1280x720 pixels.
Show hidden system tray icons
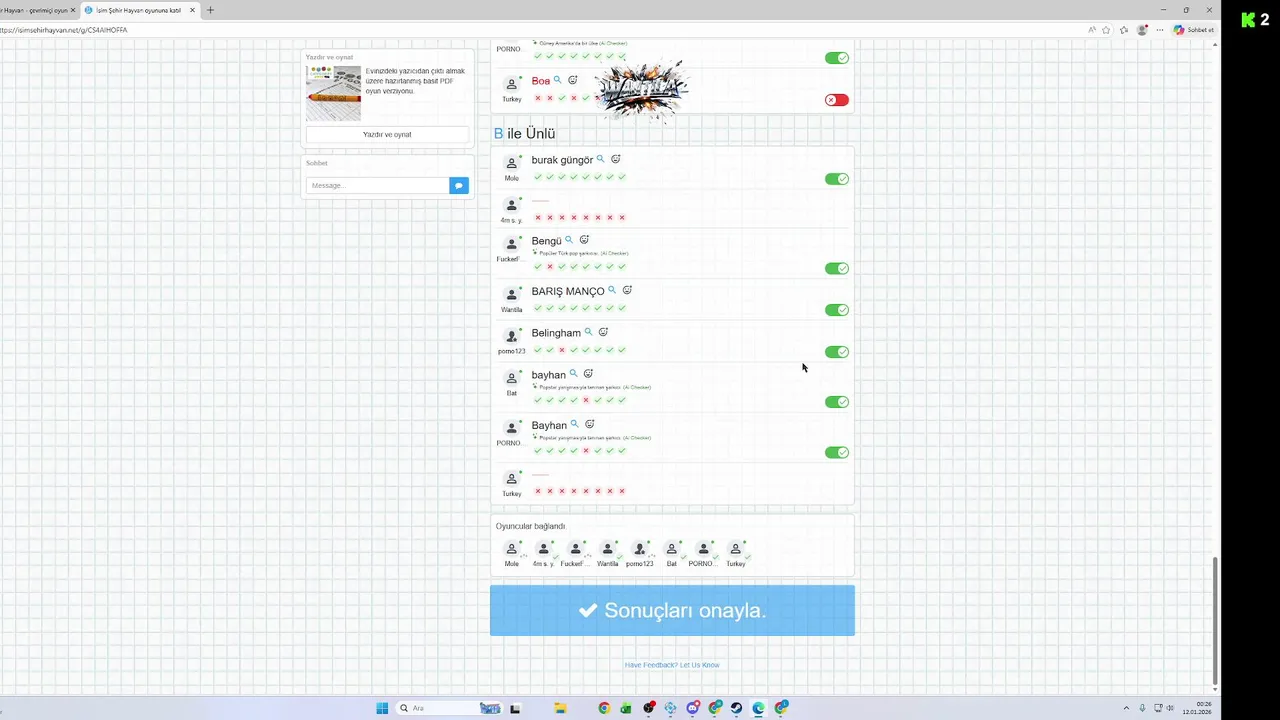[x=1126, y=708]
